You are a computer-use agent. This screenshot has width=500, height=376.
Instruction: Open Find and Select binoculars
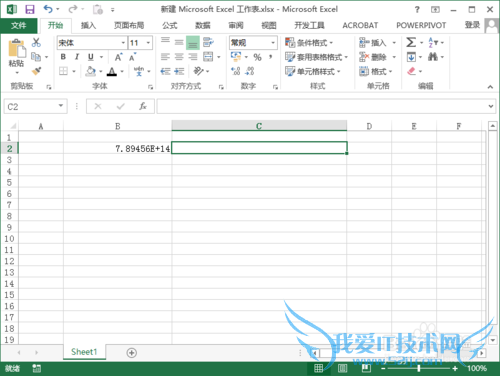tap(433, 57)
